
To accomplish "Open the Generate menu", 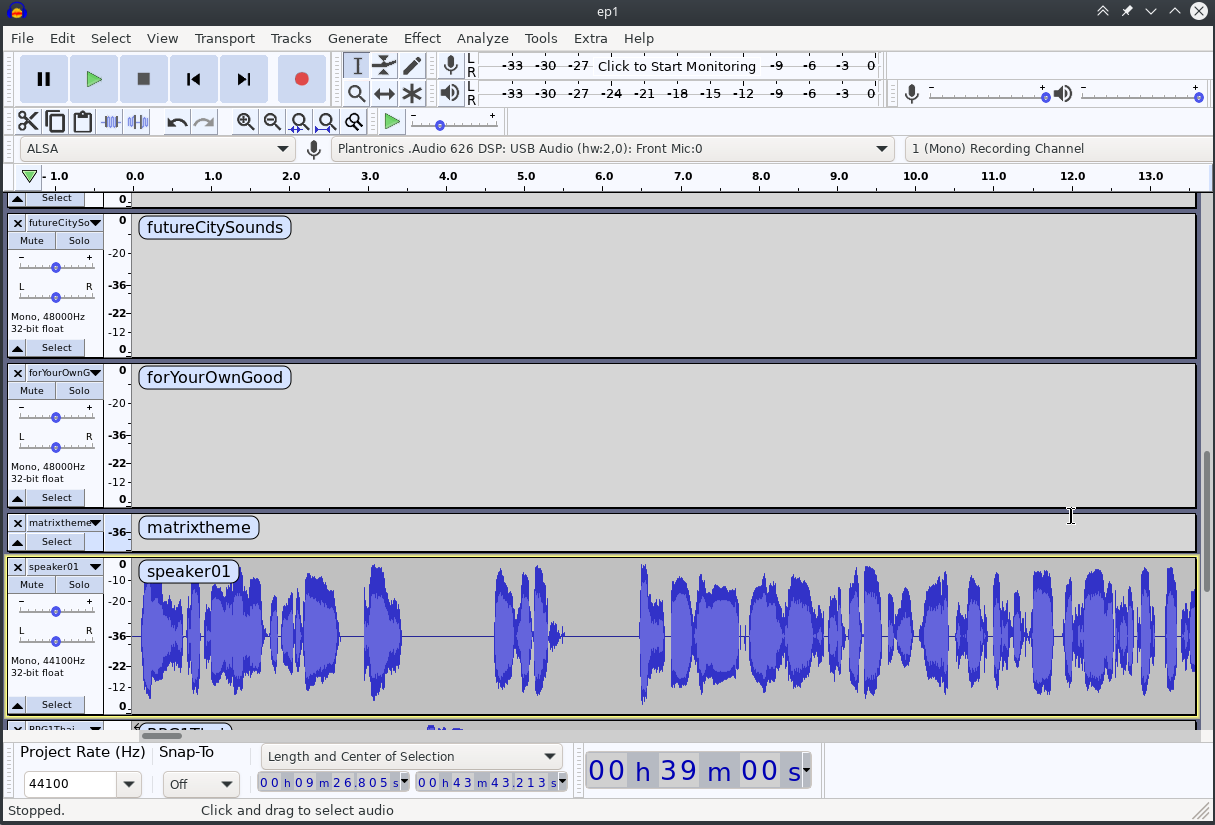I will 358,38.
